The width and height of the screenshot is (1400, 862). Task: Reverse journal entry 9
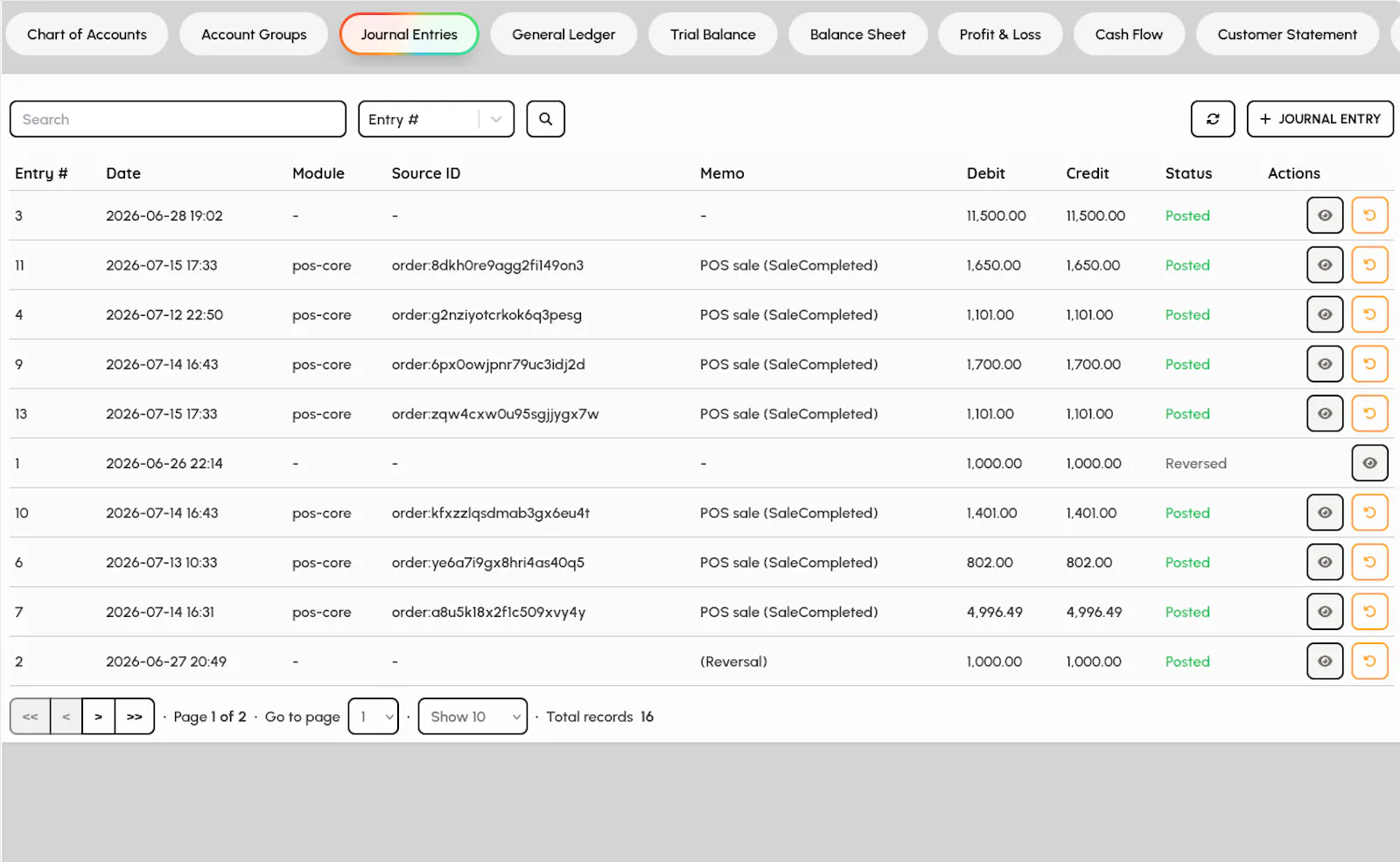[x=1369, y=364]
